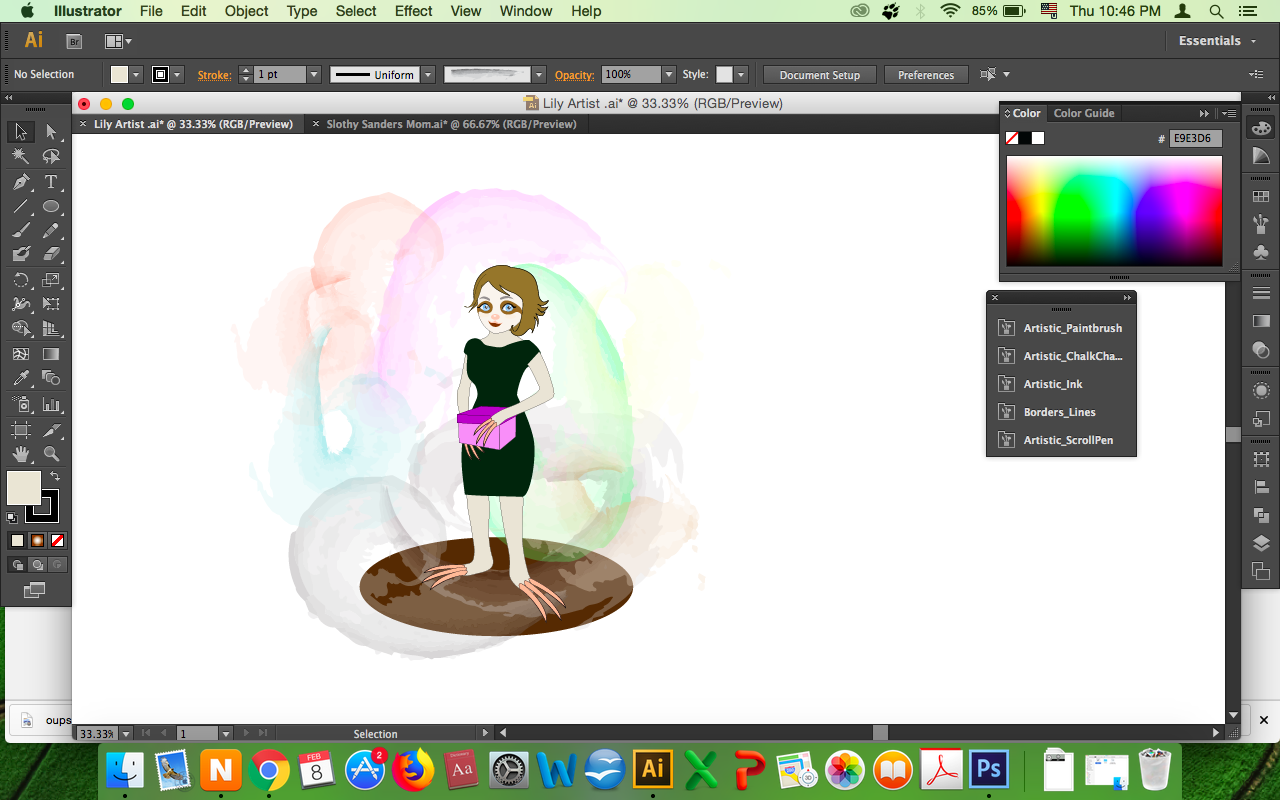Open the Swatches panel from right dock

coord(1261,197)
